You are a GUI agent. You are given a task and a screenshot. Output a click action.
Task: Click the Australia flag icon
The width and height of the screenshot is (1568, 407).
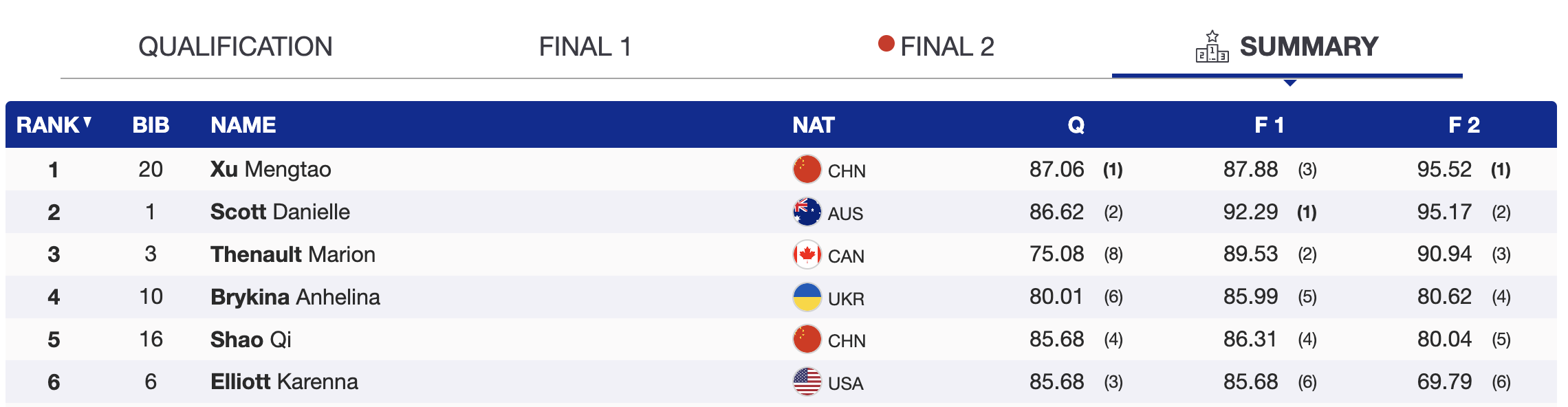(807, 212)
